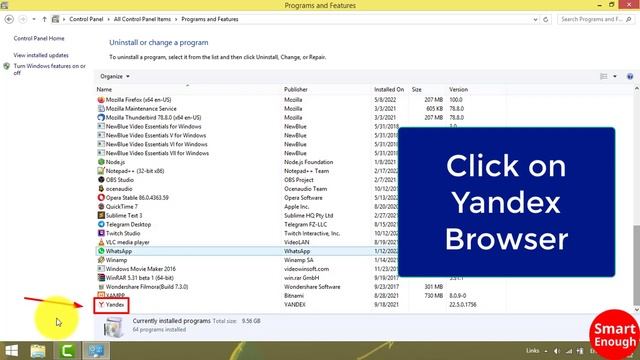Go up one level with the up arrow
This screenshot has width=640, height=360.
(x=44, y=19)
